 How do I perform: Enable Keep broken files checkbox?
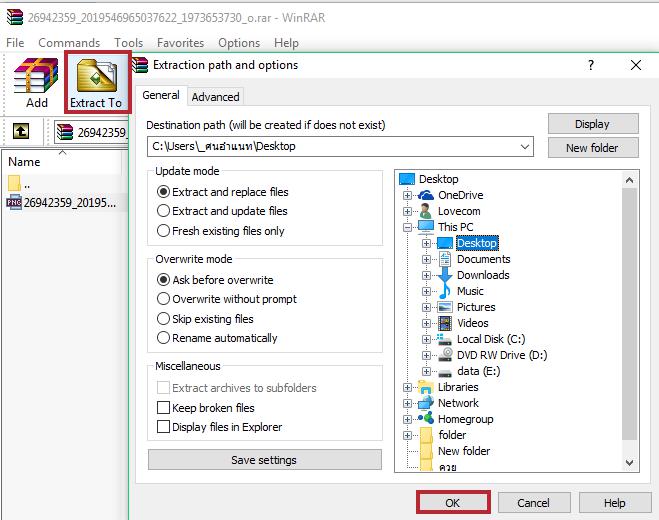pyautogui.click(x=163, y=407)
